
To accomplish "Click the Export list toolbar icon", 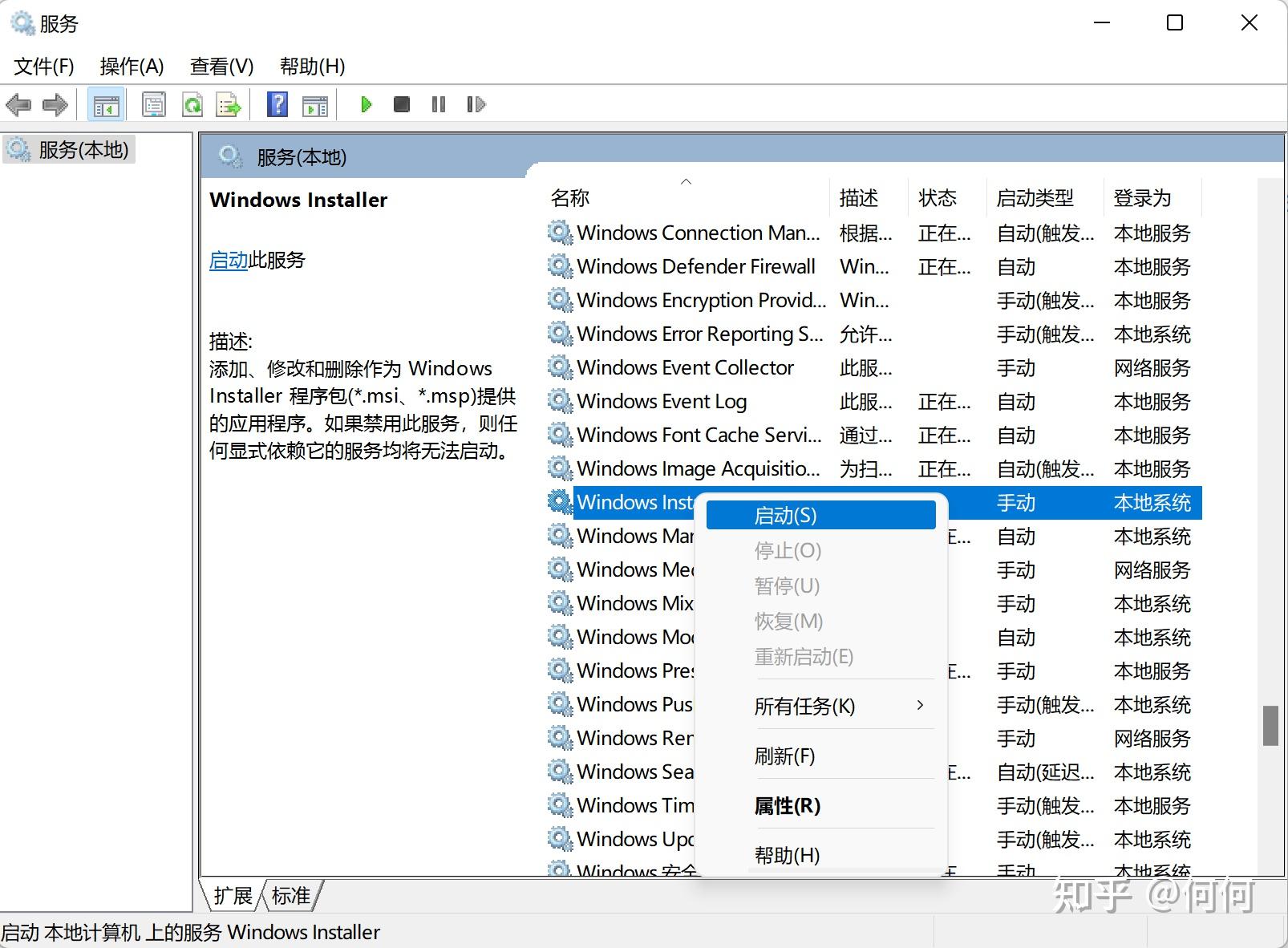I will tap(229, 104).
